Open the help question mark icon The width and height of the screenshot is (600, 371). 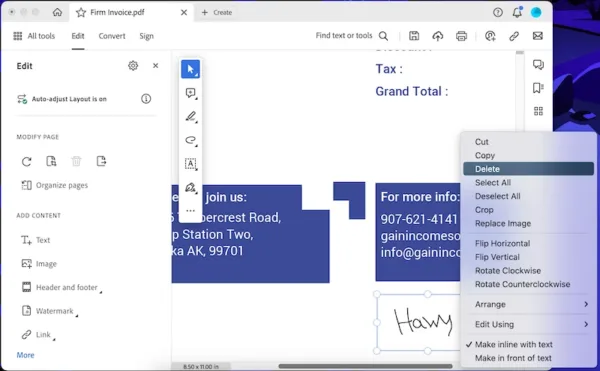click(498, 13)
